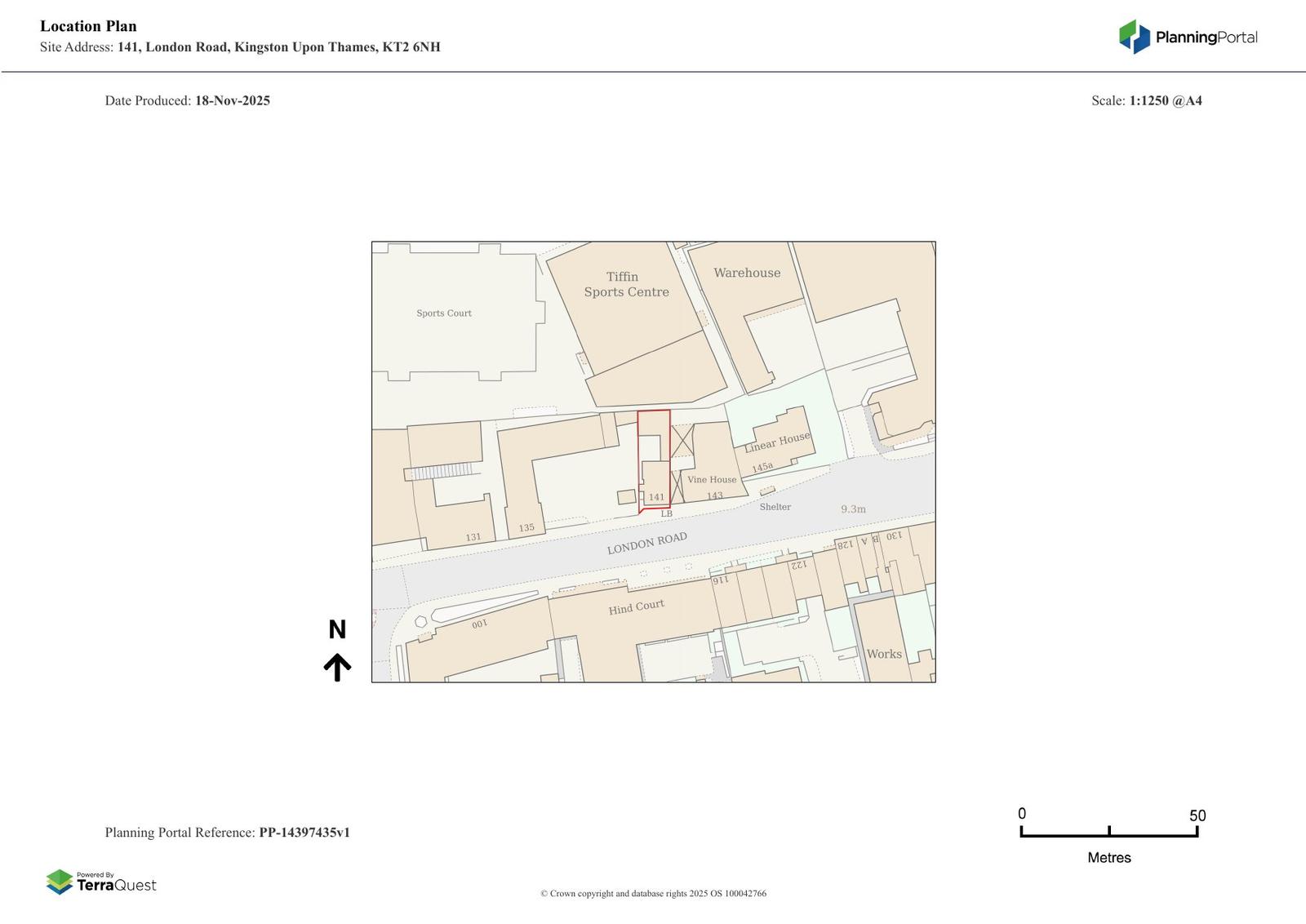Image resolution: width=1306 pixels, height=924 pixels.
Task: Click the 9.3m spot height label
Action: pyautogui.click(x=853, y=509)
